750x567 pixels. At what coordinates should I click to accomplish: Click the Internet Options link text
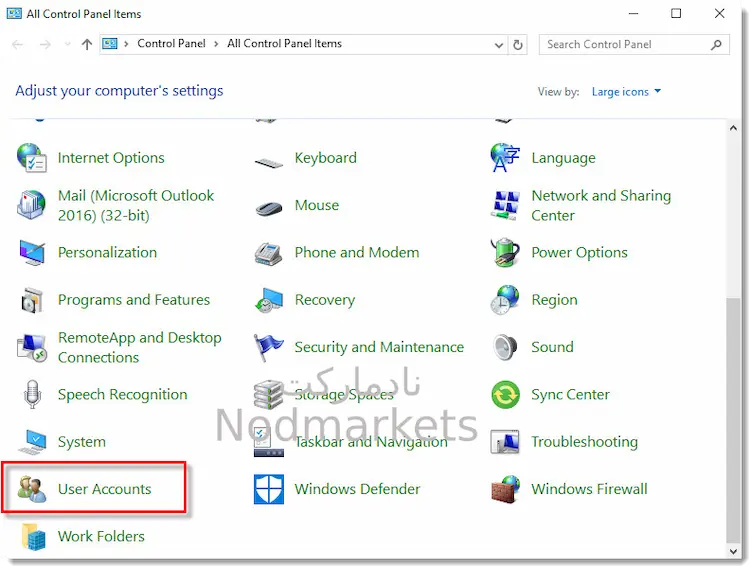(111, 158)
